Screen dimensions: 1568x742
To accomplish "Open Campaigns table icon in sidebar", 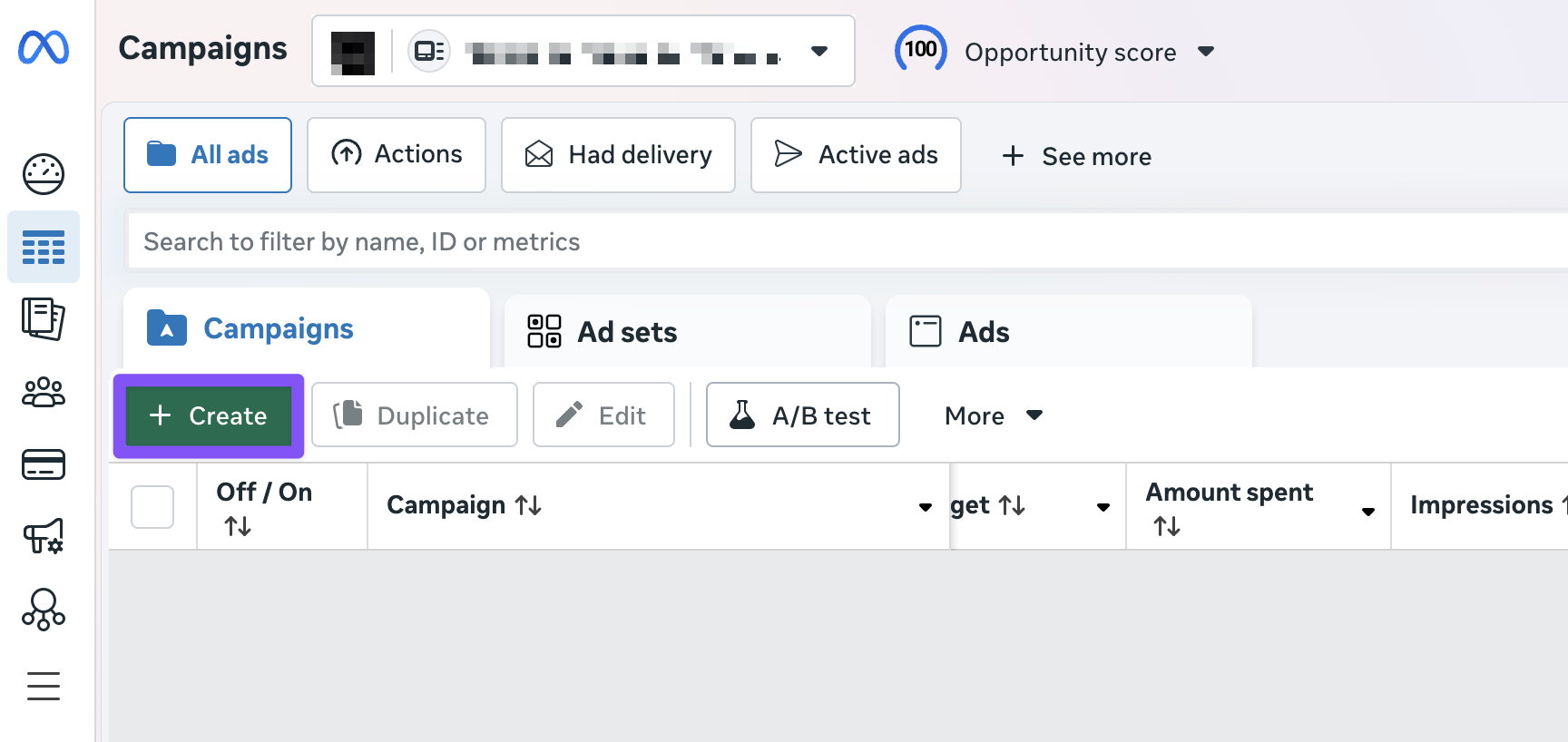I will pyautogui.click(x=44, y=247).
